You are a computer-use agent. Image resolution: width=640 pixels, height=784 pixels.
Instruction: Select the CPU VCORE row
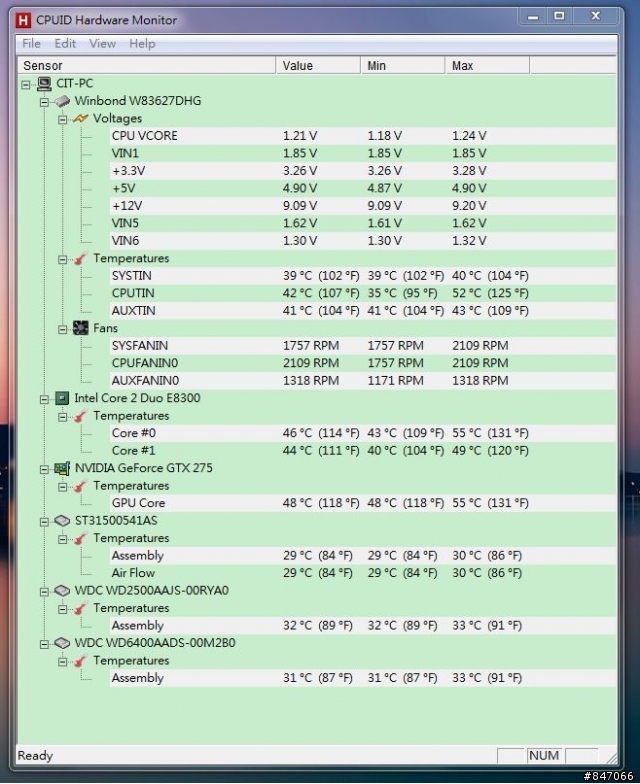click(363, 136)
